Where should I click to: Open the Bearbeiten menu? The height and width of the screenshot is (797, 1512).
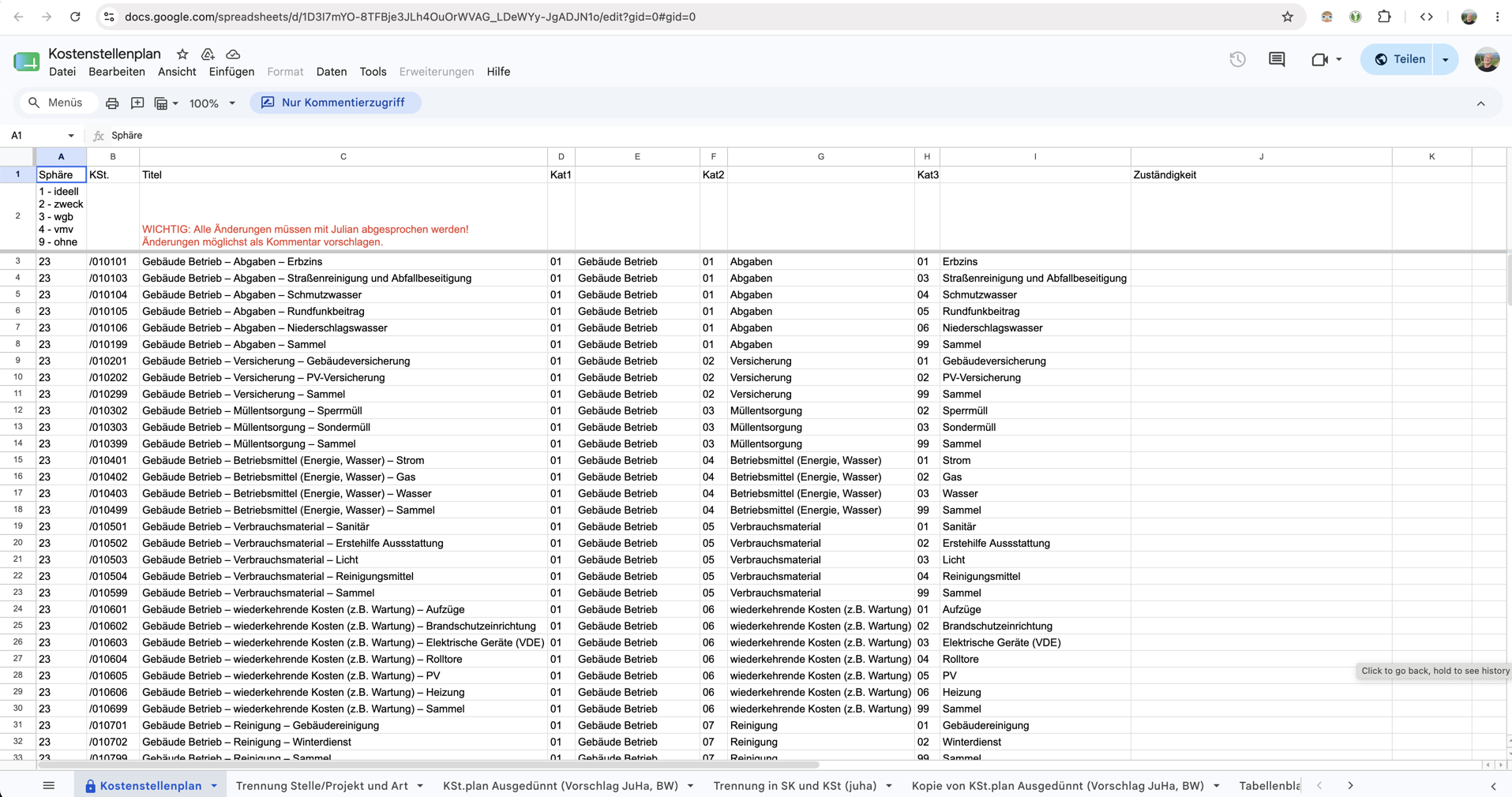(x=117, y=72)
